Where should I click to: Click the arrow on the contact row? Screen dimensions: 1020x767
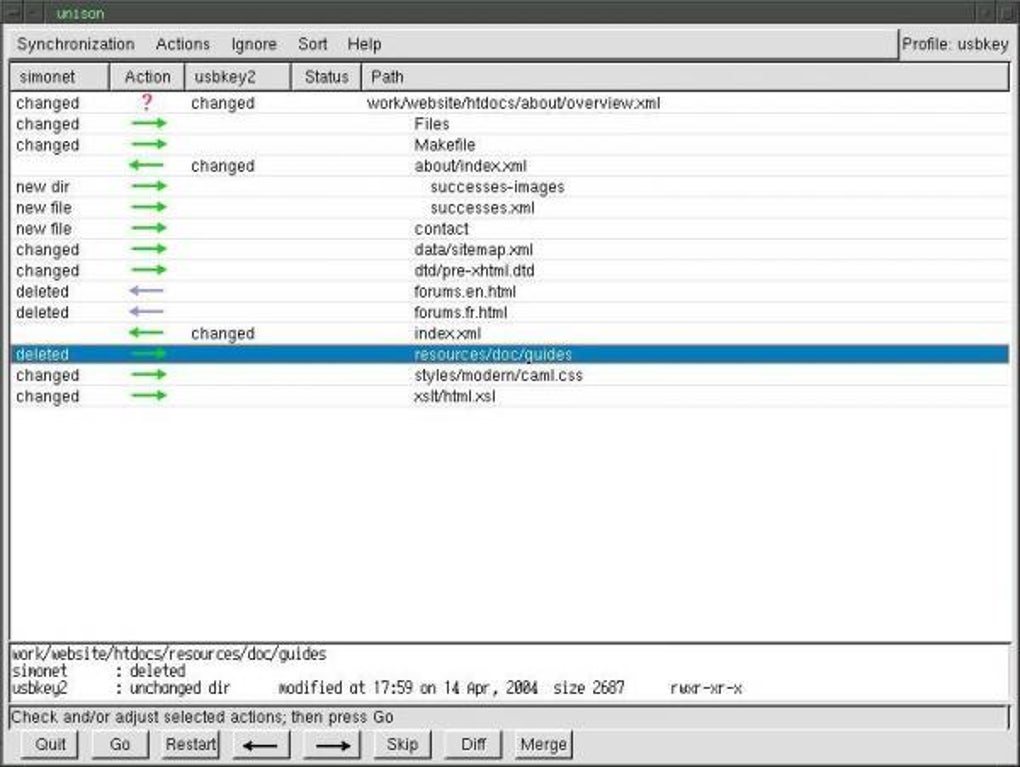148,228
